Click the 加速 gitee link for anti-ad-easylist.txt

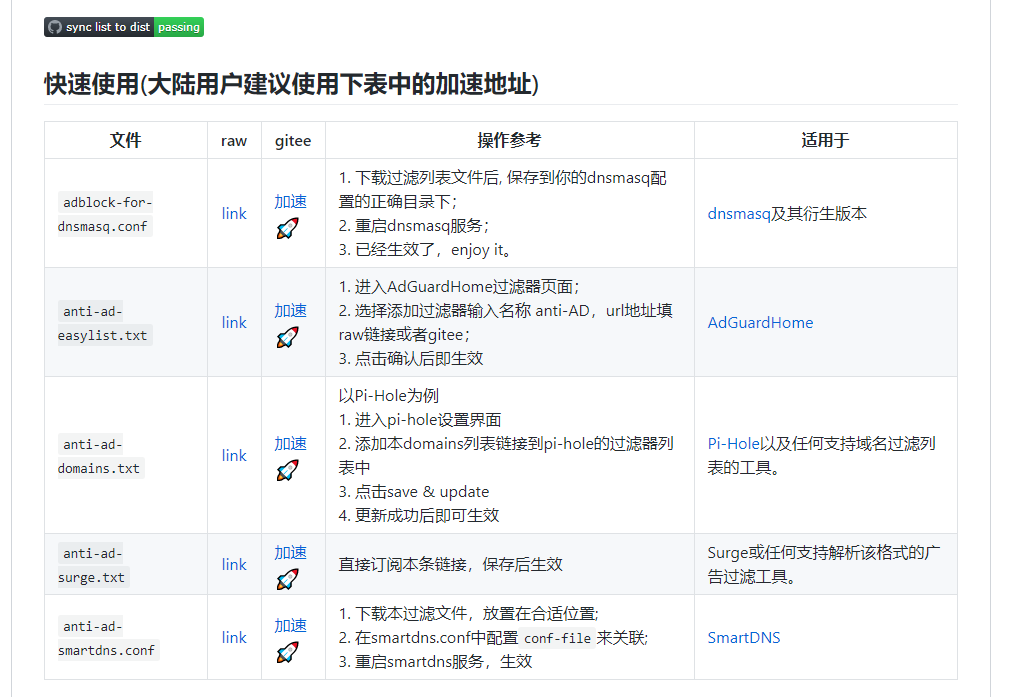[290, 310]
